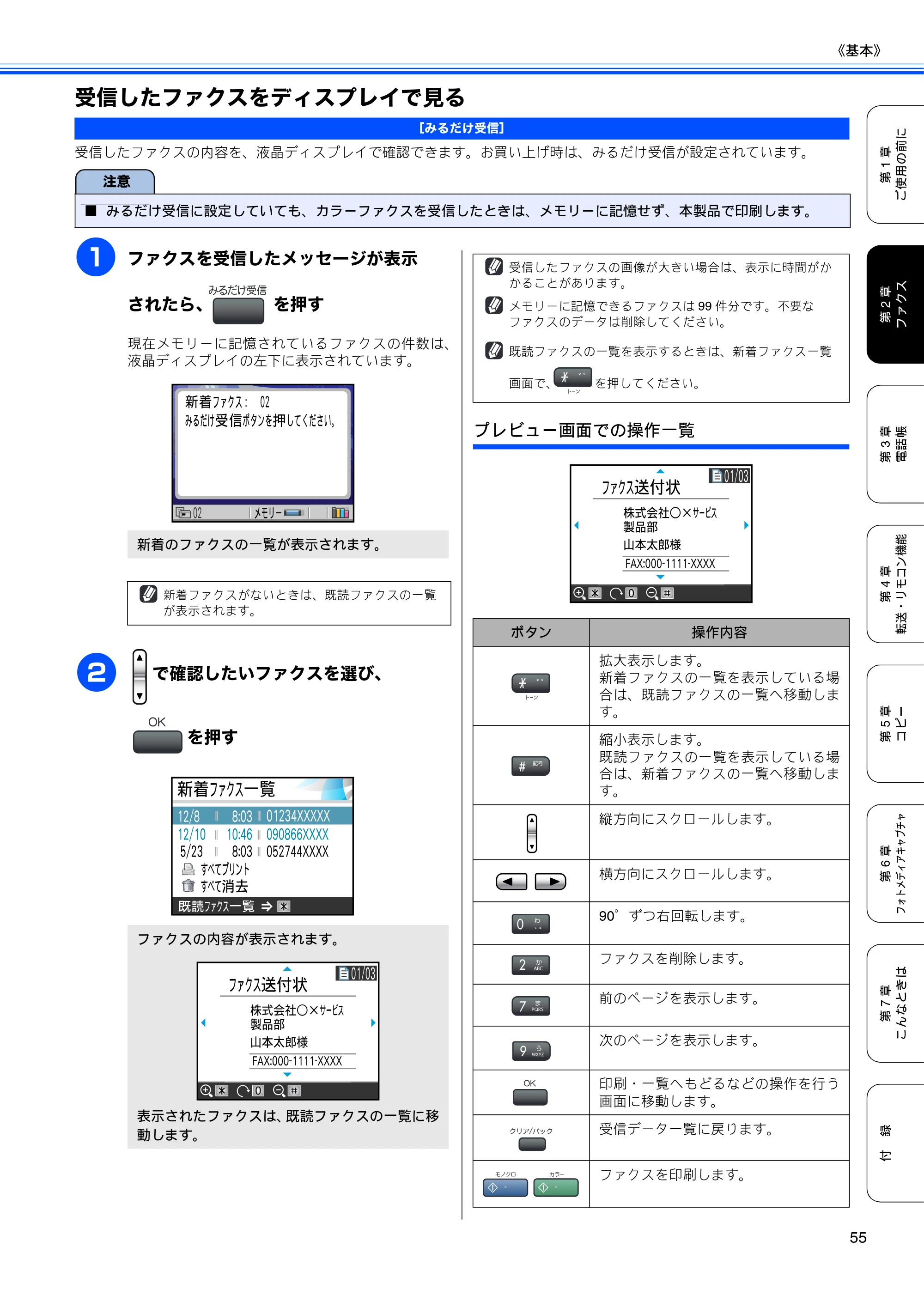The height and width of the screenshot is (1308, 924).
Task: Click the すべてプリント printer entry
Action: point(215,869)
